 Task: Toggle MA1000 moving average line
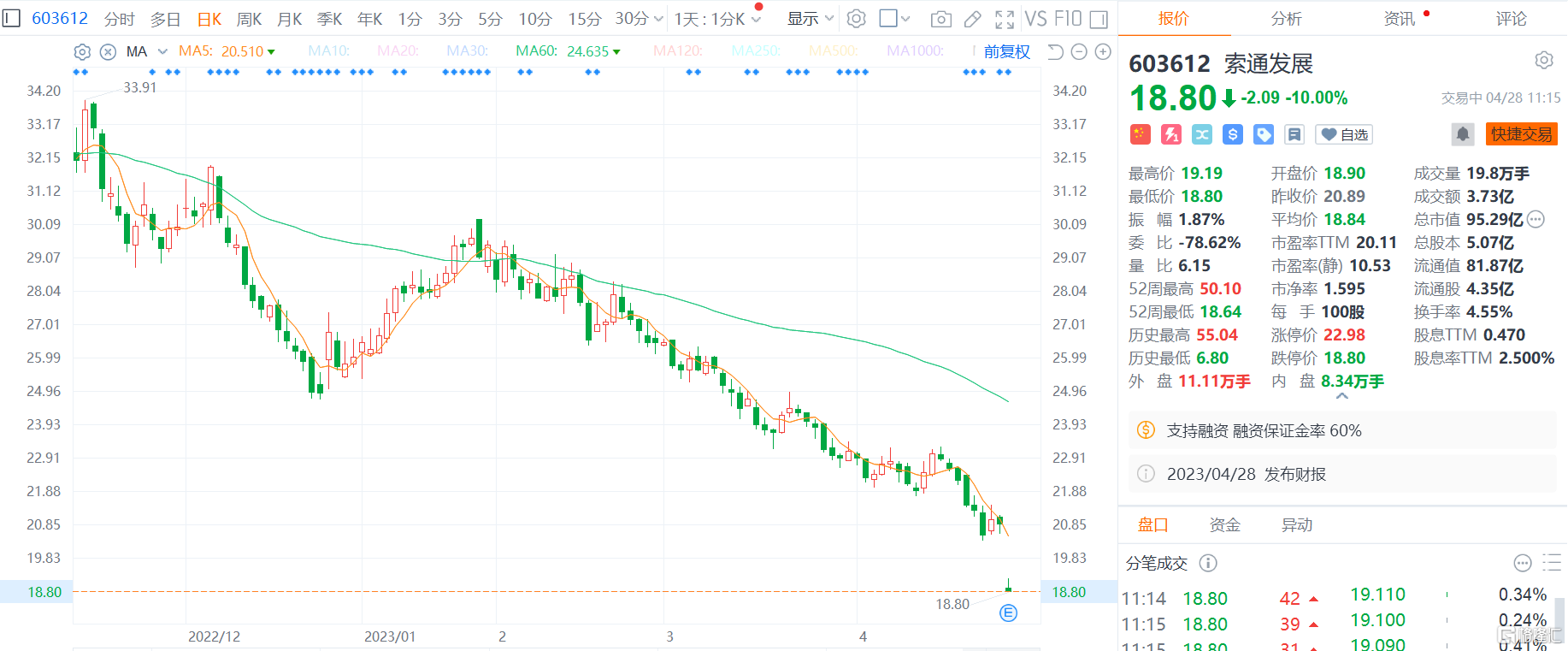coord(916,51)
